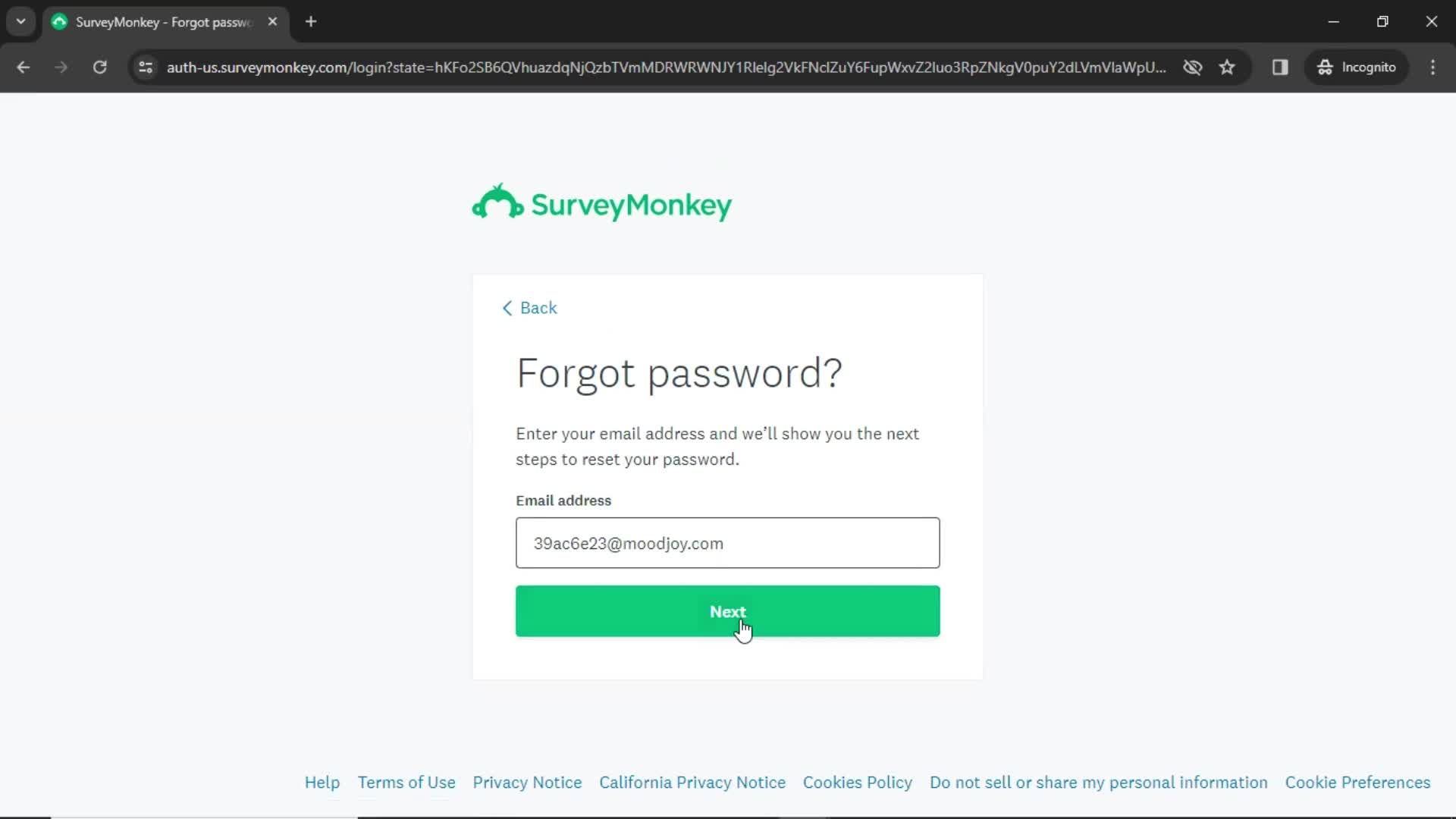
Task: Click the new tab button
Action: pos(311,22)
